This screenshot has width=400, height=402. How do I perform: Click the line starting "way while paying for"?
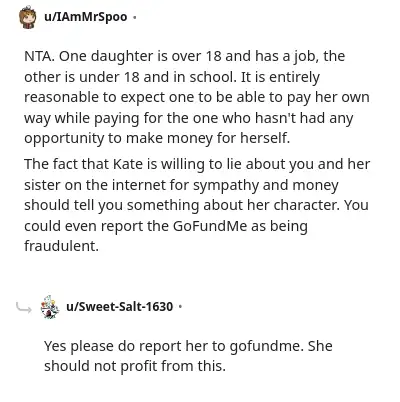(189, 118)
